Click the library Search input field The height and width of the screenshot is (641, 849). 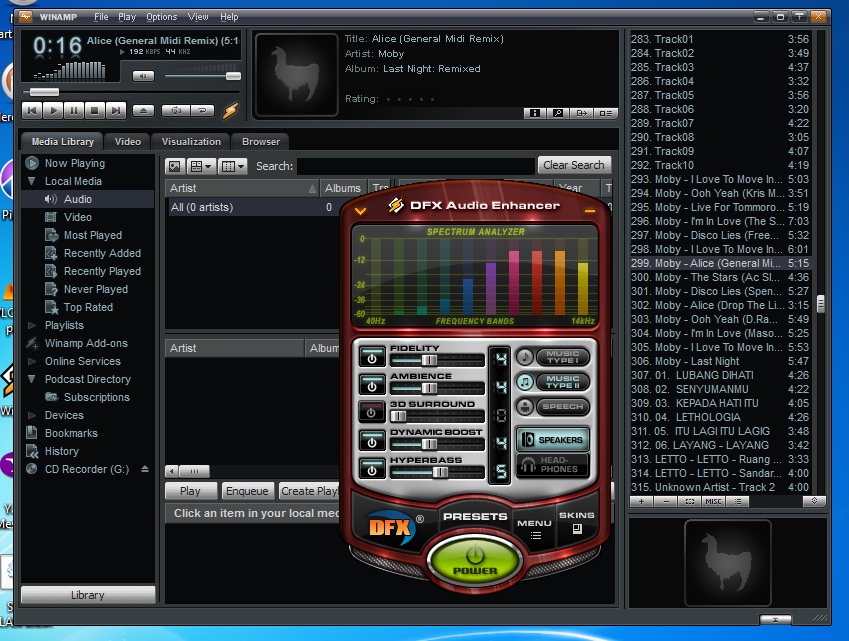tap(416, 166)
